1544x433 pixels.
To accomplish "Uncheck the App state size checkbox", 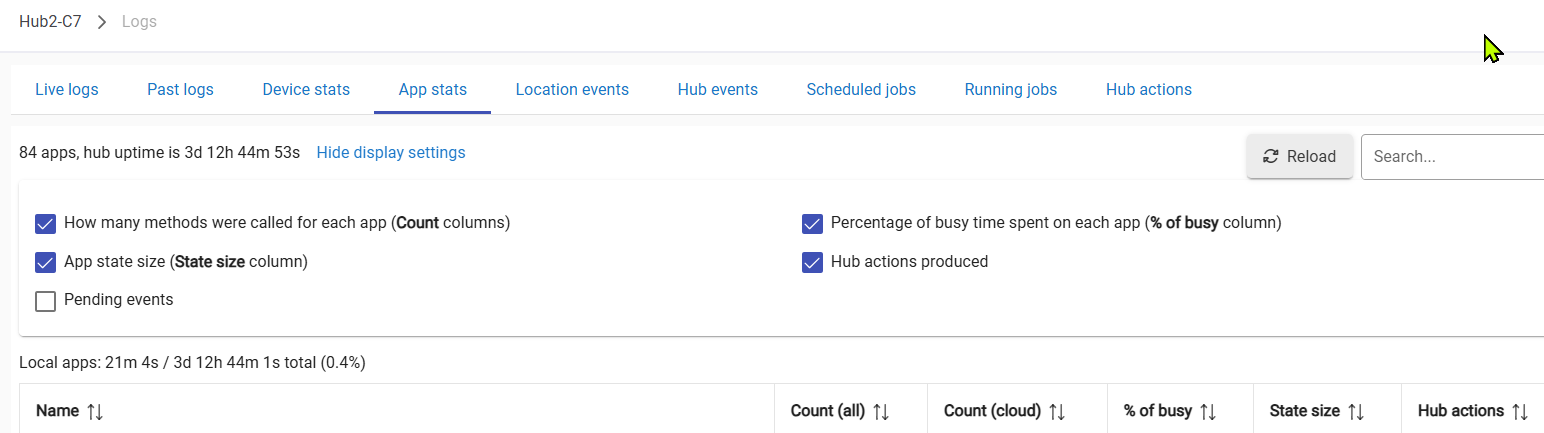I will coord(45,262).
